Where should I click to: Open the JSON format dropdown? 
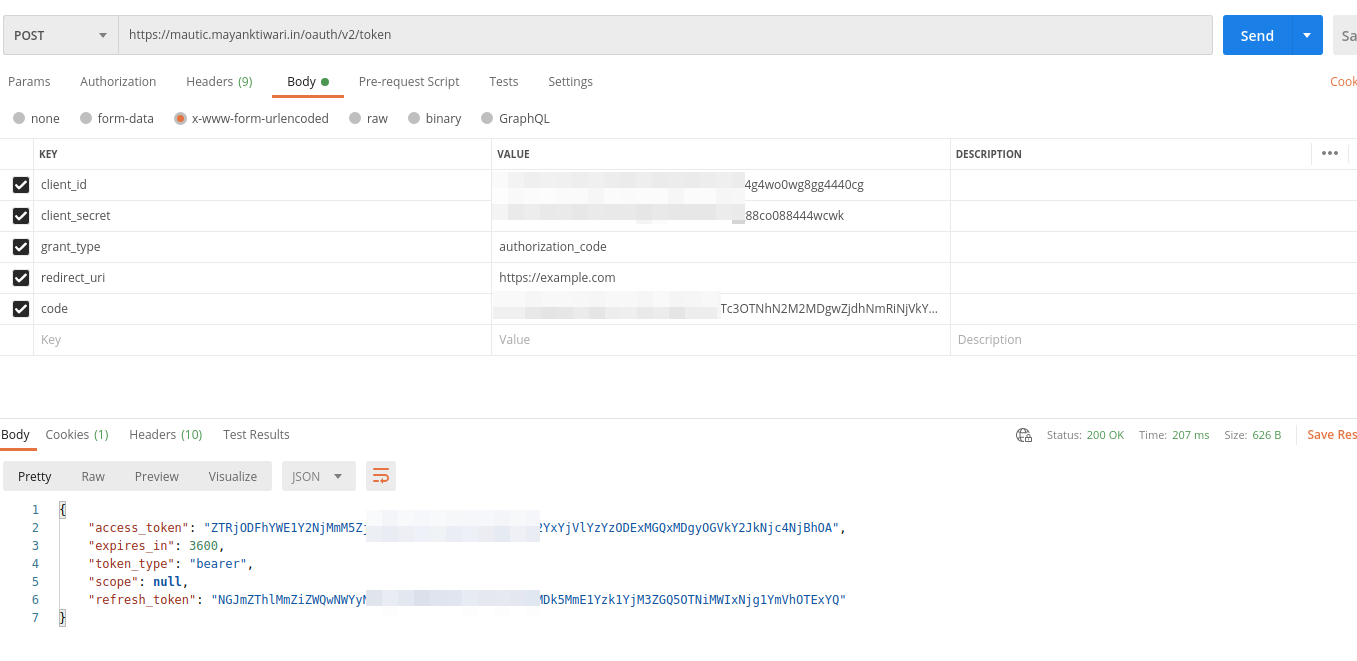(x=318, y=476)
